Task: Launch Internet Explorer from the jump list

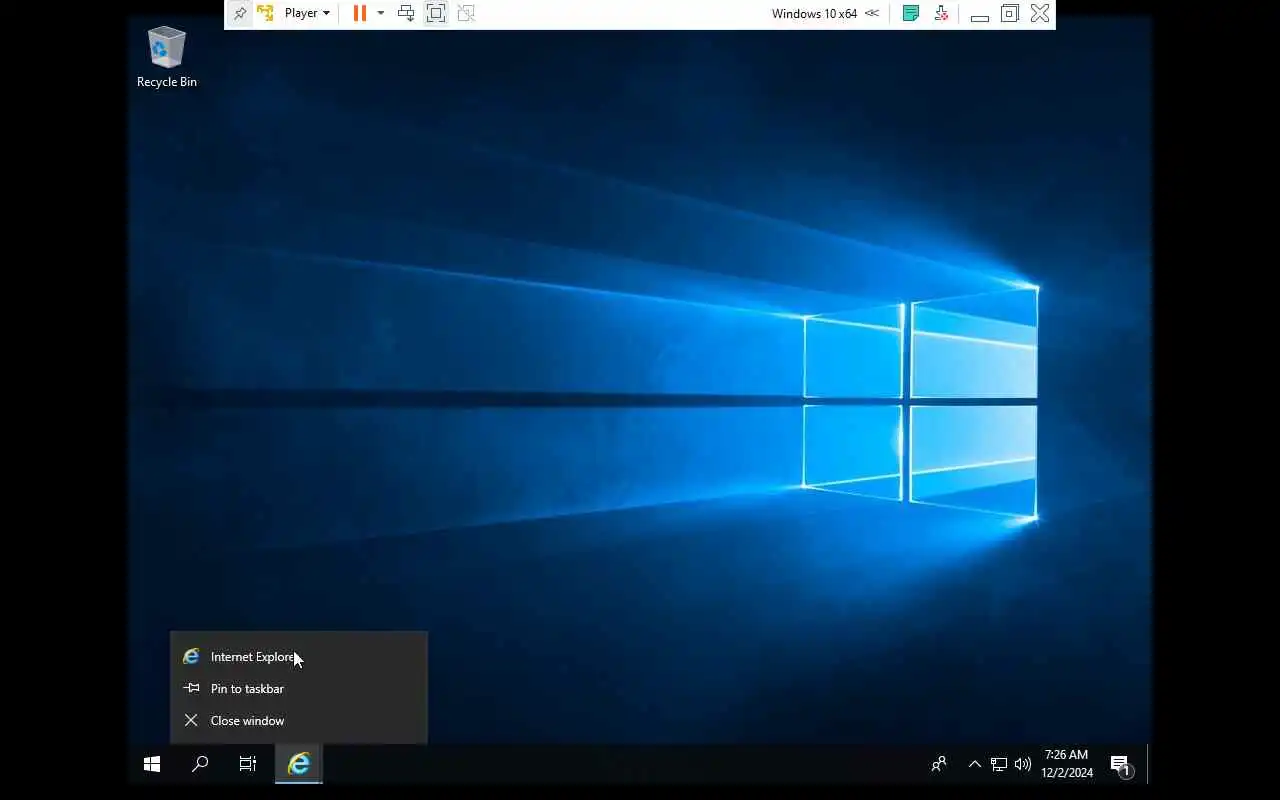Action: pyautogui.click(x=299, y=657)
